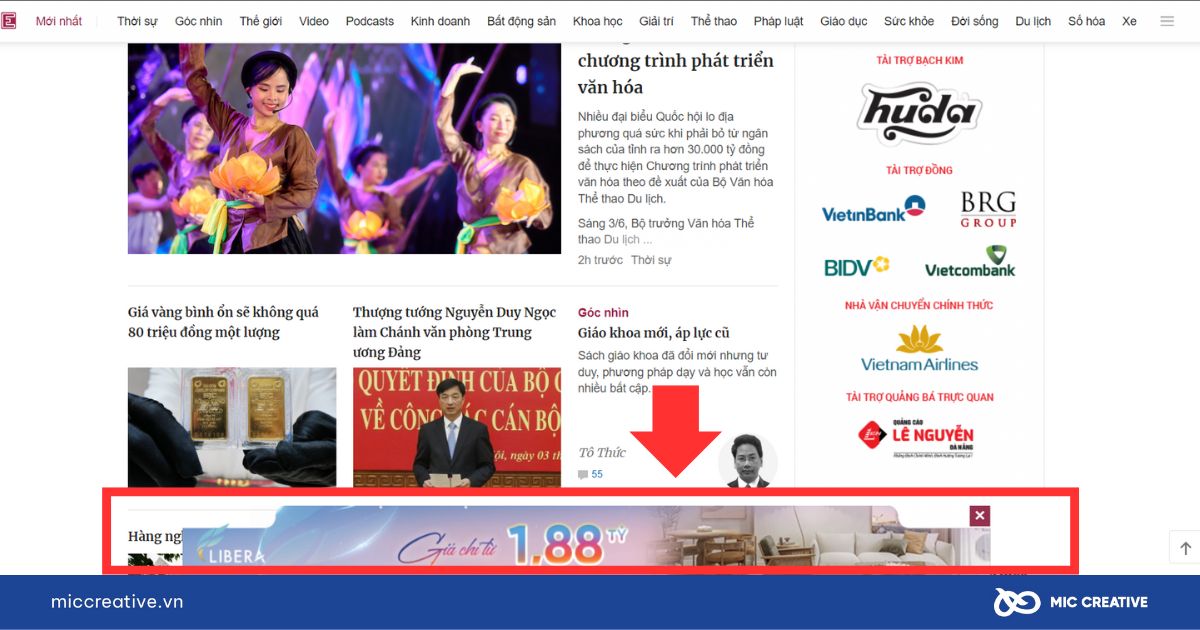
Task: Close the Libera banner ad
Action: point(980,516)
